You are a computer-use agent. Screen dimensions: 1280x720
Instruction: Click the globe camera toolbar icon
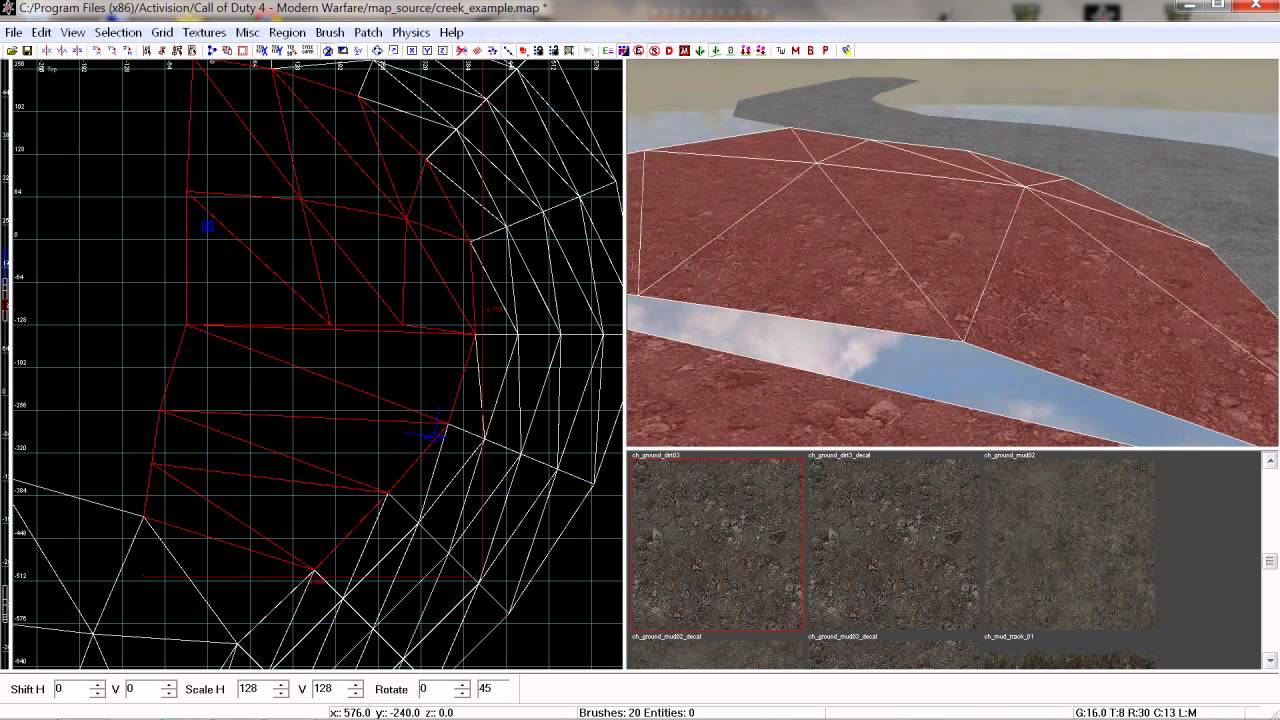tap(327, 50)
